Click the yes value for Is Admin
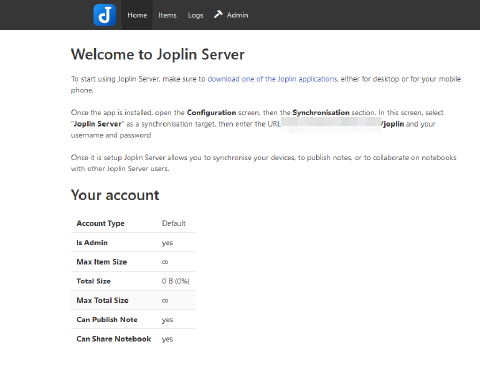 click(167, 243)
